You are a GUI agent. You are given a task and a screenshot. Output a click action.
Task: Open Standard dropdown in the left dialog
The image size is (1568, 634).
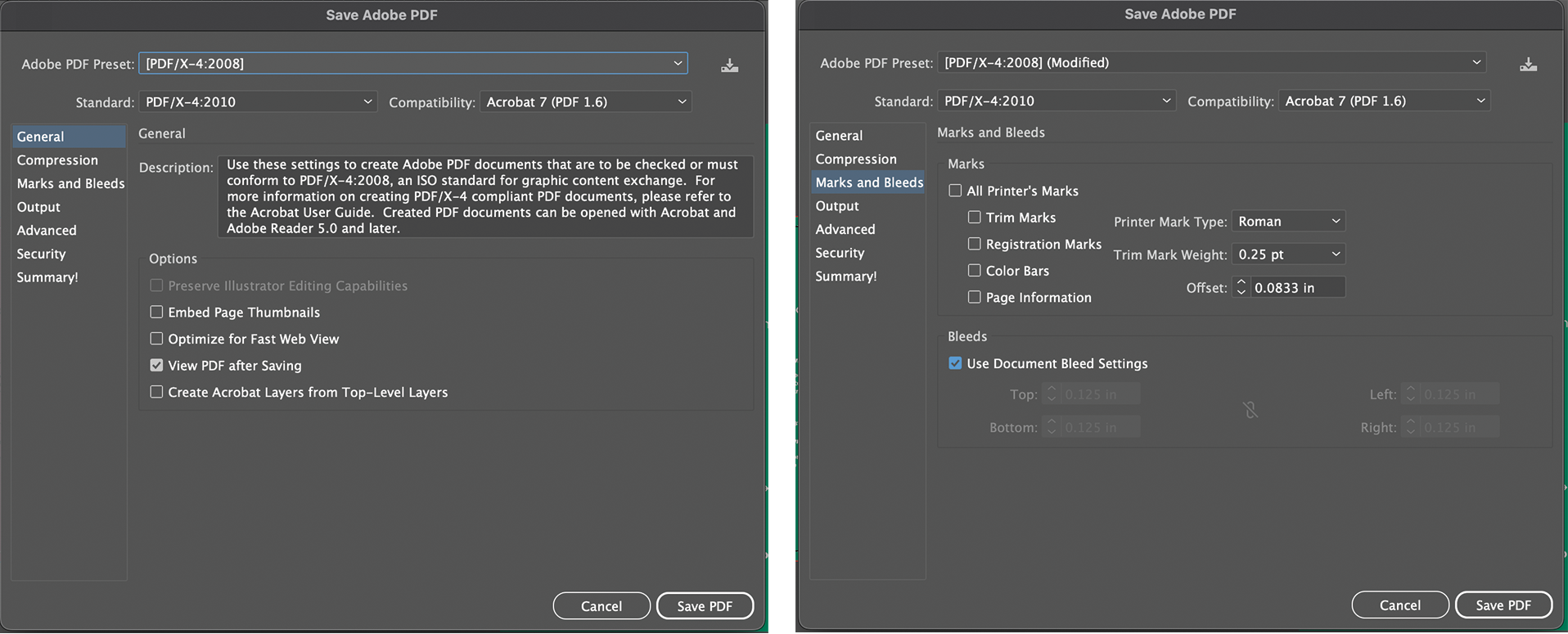258,101
